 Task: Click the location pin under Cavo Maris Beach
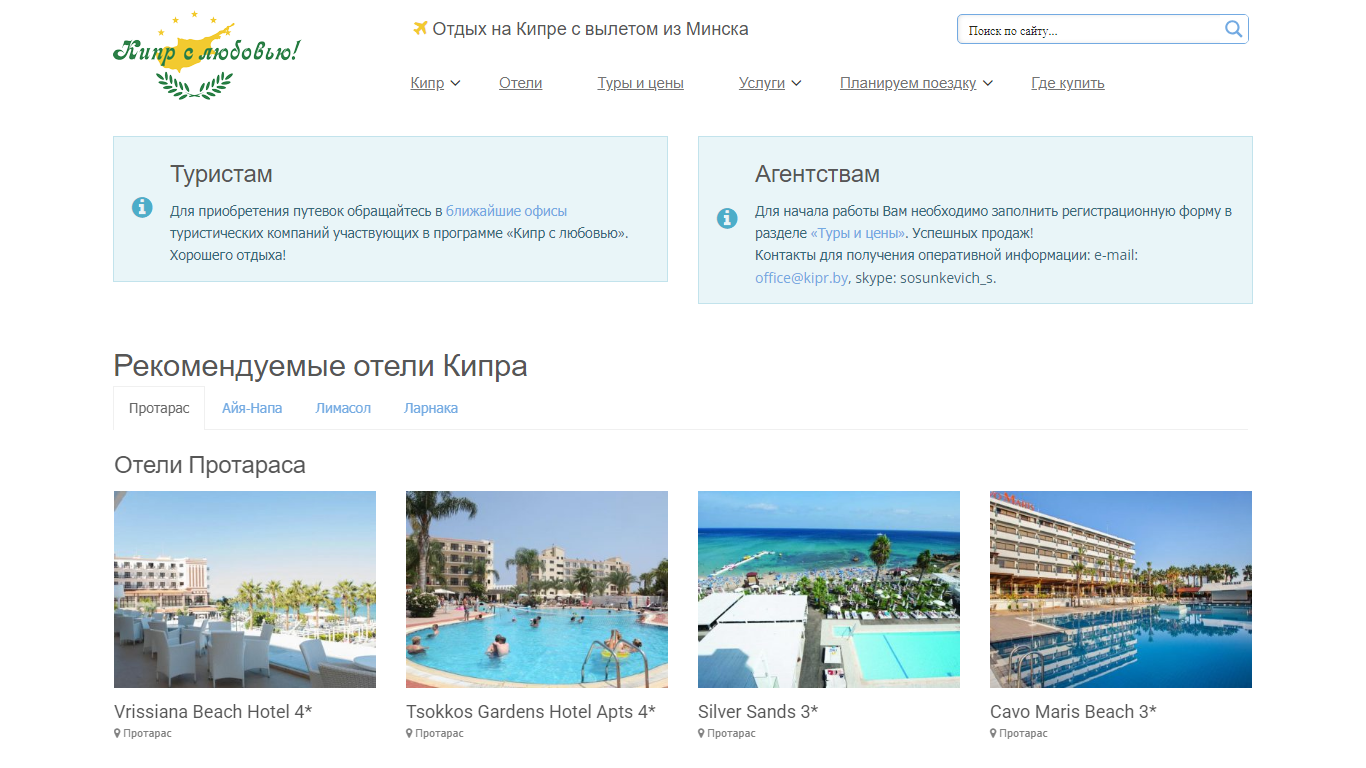click(x=993, y=733)
